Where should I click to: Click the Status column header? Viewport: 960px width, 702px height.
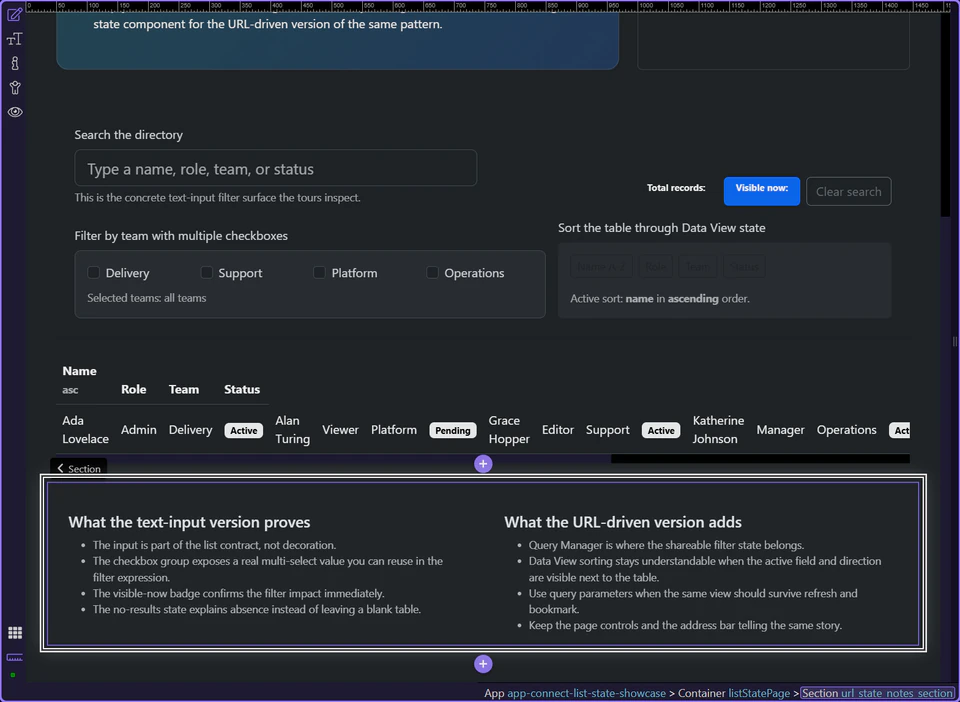tap(242, 389)
